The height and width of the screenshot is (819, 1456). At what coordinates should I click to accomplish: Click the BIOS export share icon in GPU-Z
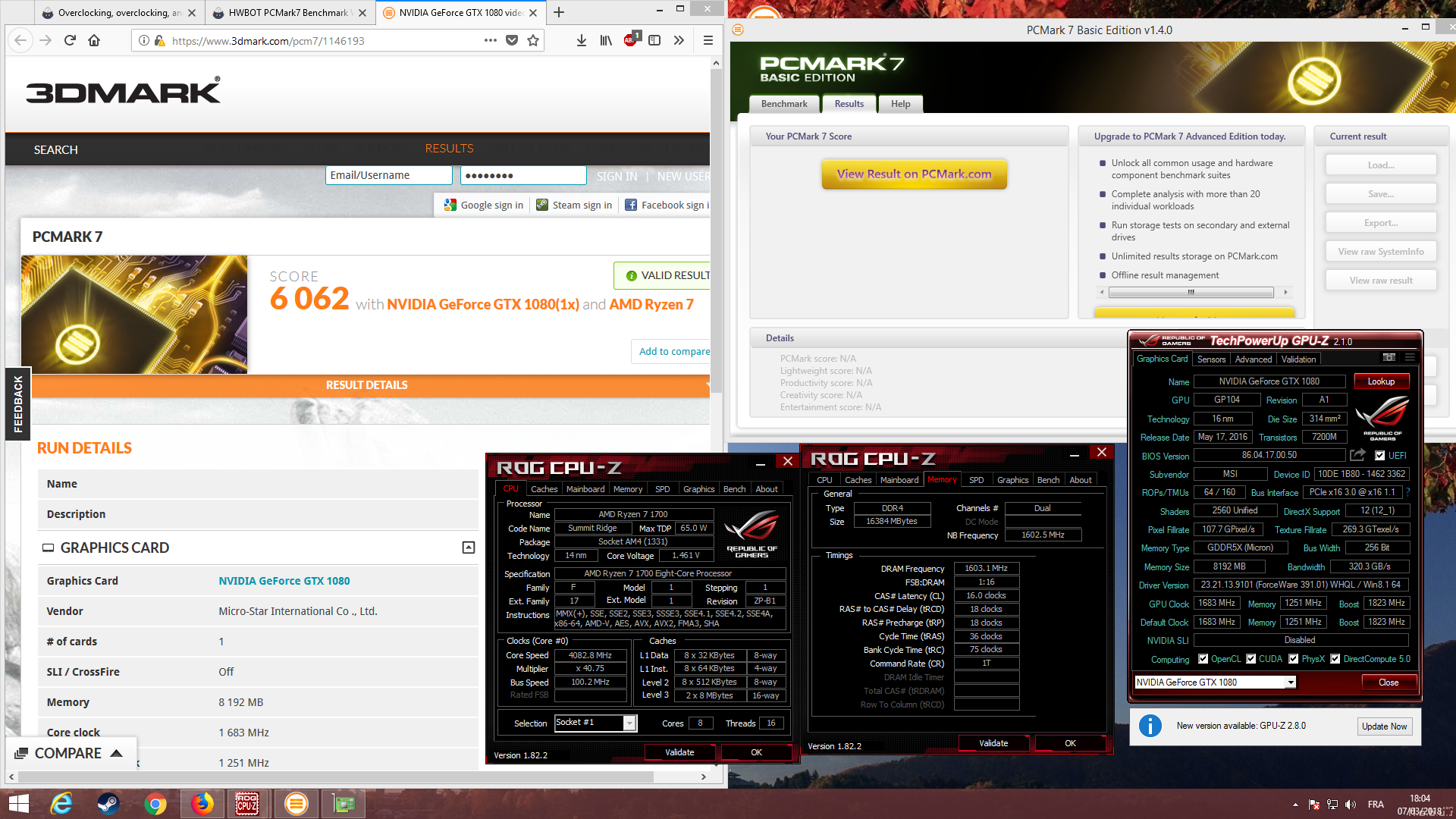(1358, 455)
